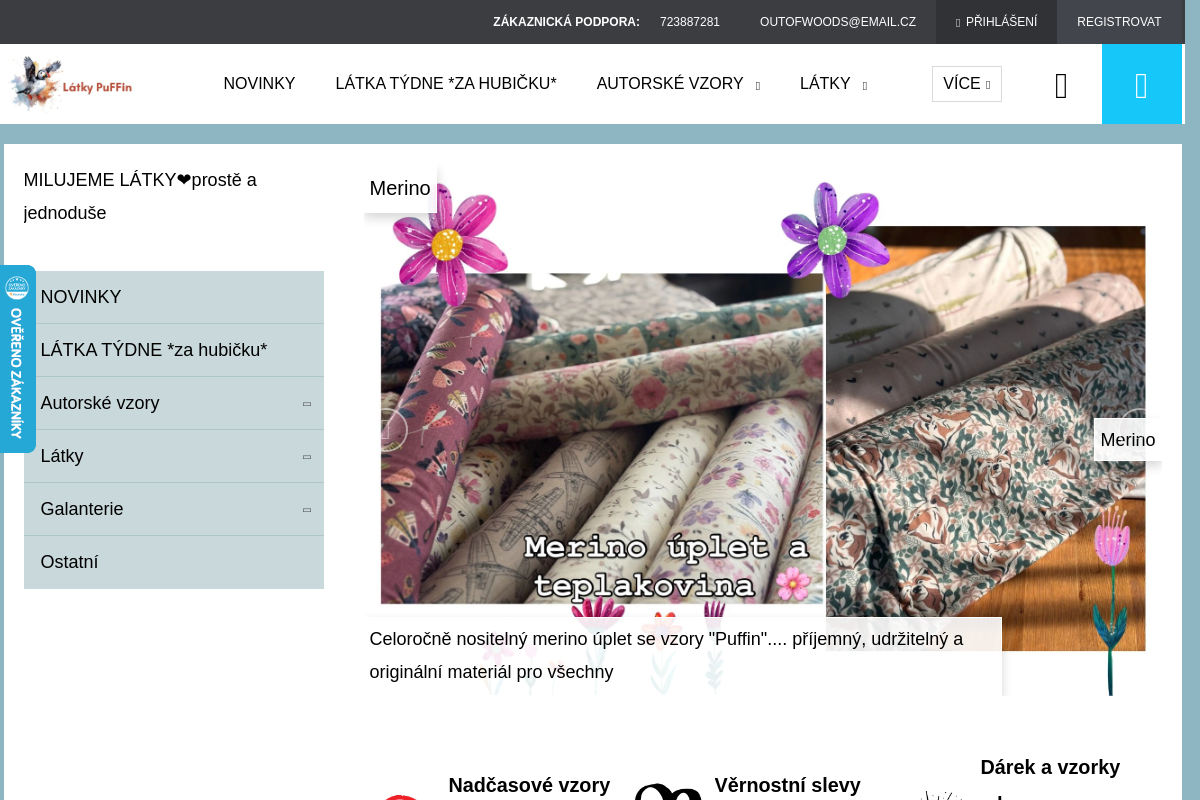The width and height of the screenshot is (1200, 800).
Task: Click the Merino slider caption label
Action: click(399, 188)
